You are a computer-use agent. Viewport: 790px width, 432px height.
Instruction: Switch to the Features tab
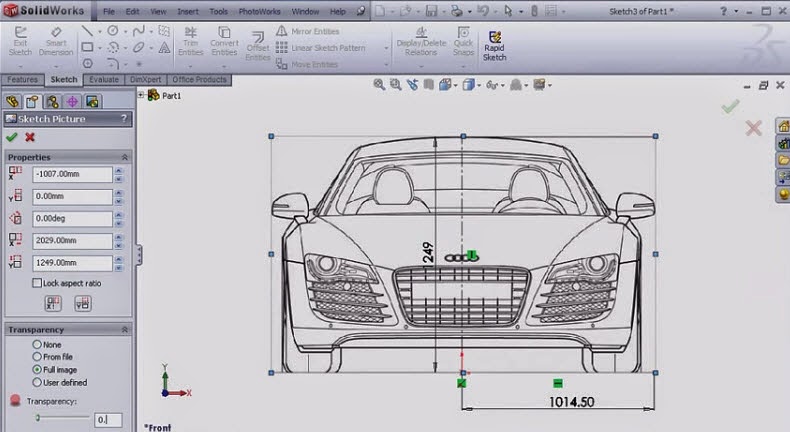tap(22, 80)
